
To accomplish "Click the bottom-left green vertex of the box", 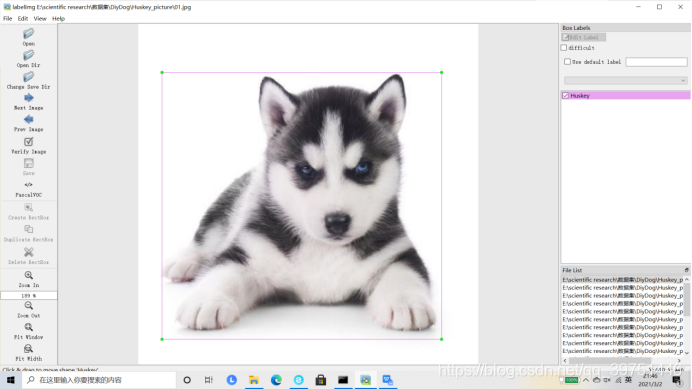I will click(x=162, y=339).
